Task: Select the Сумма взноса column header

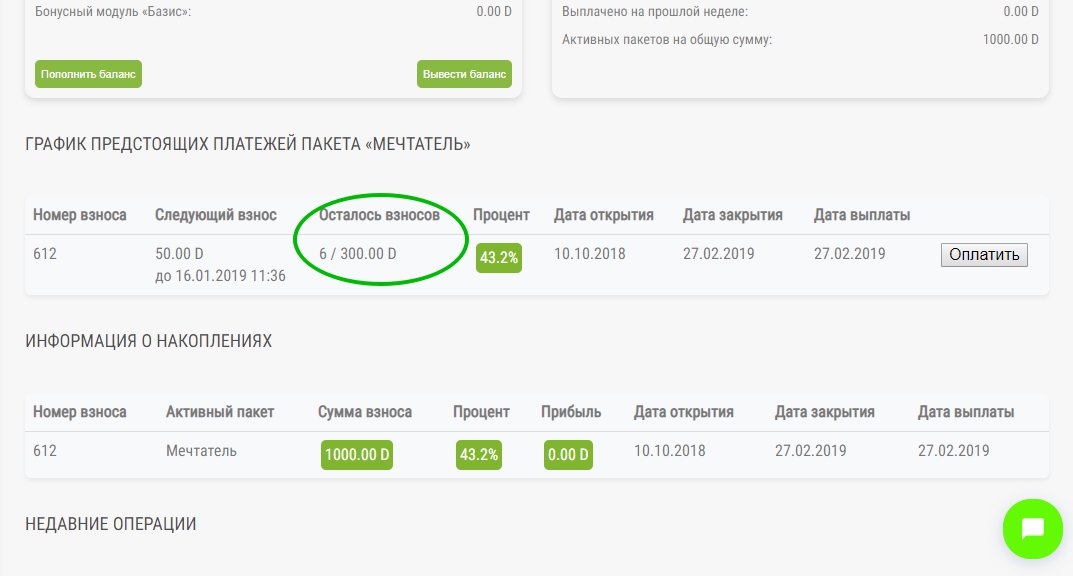Action: coord(365,412)
